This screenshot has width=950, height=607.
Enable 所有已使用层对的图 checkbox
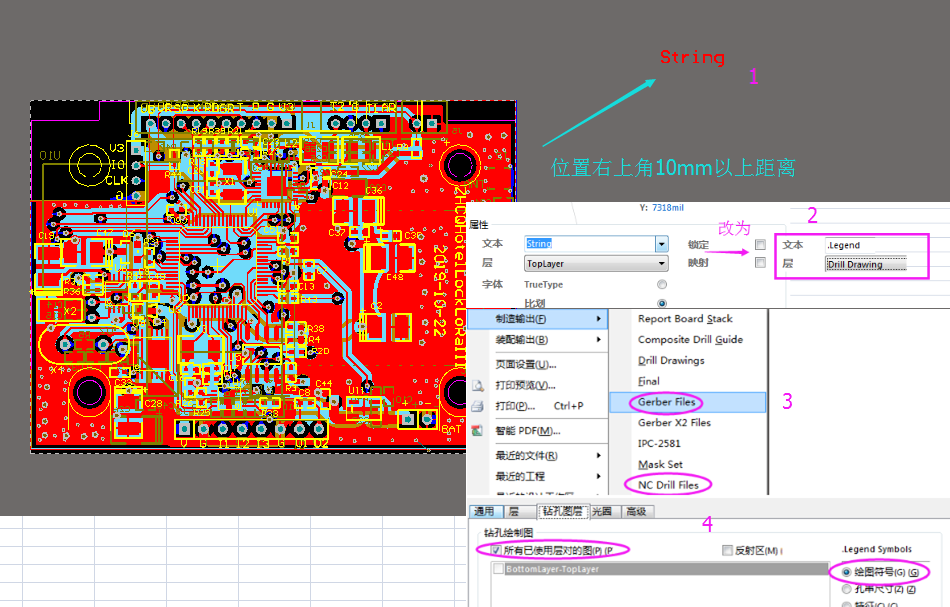point(496,550)
